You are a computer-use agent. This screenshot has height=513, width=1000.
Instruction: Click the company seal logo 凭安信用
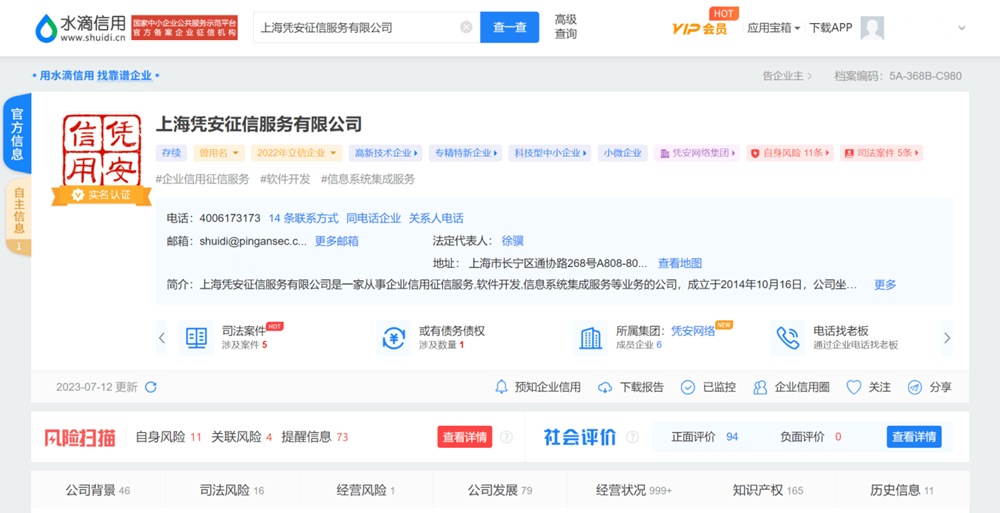point(103,151)
